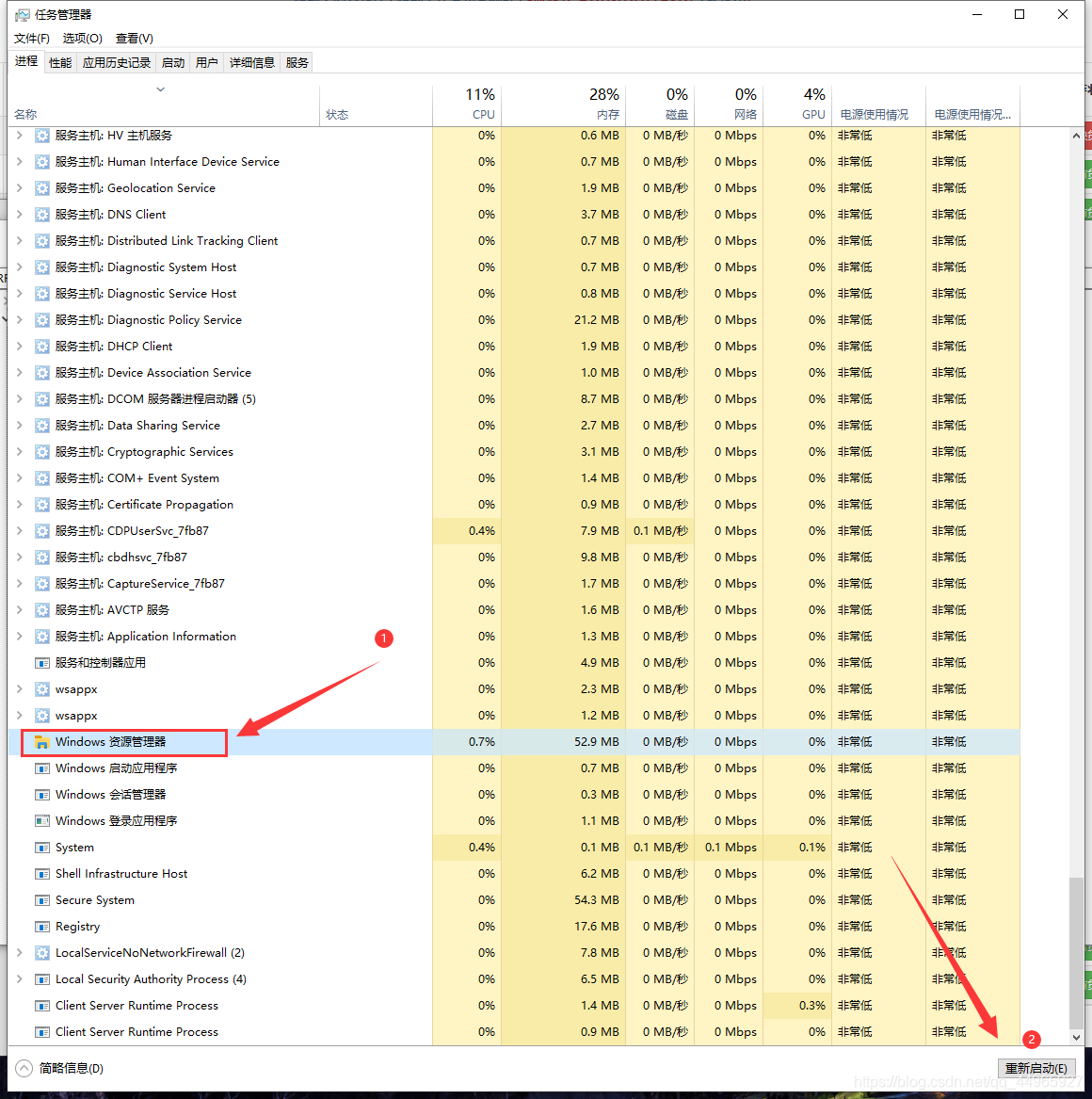Screen dimensions: 1092x1099
Task: Click the icon of LocalServiceNoNetworkFirewall (2)
Action: click(42, 953)
